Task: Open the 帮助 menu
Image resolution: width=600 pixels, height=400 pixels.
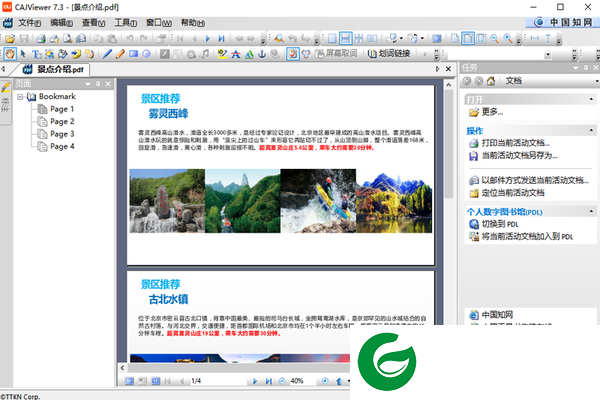Action: [192, 23]
